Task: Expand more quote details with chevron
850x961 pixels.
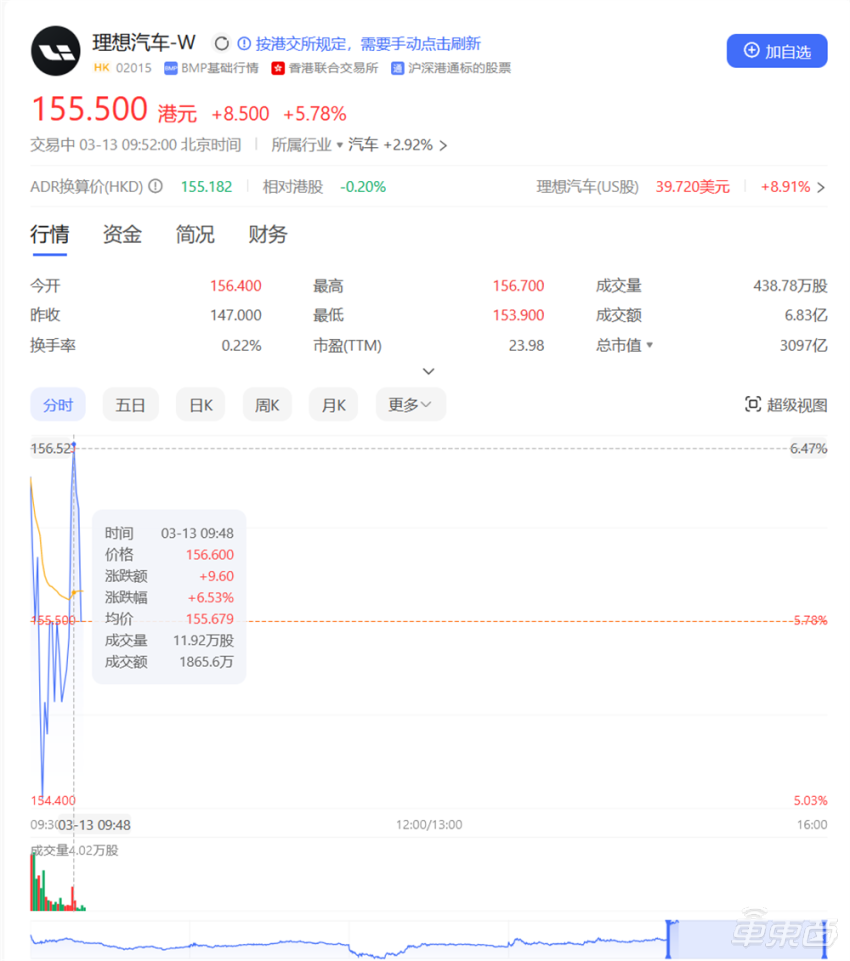Action: [428, 371]
